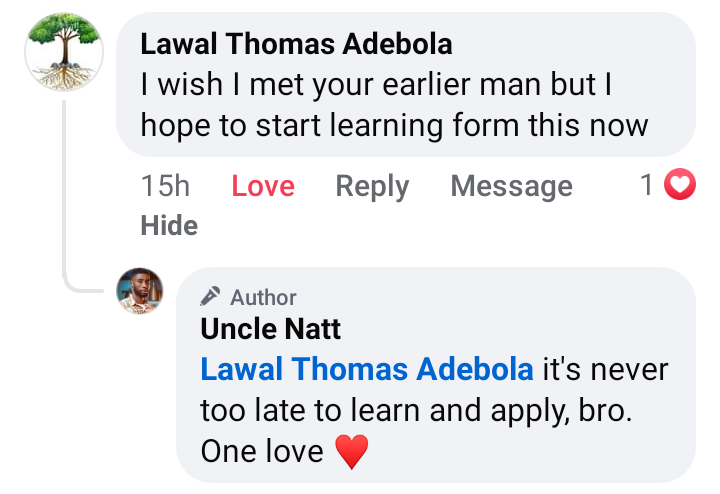720x494 pixels.
Task: Hide Lawal Thomas Adebola's comment
Action: point(169,226)
